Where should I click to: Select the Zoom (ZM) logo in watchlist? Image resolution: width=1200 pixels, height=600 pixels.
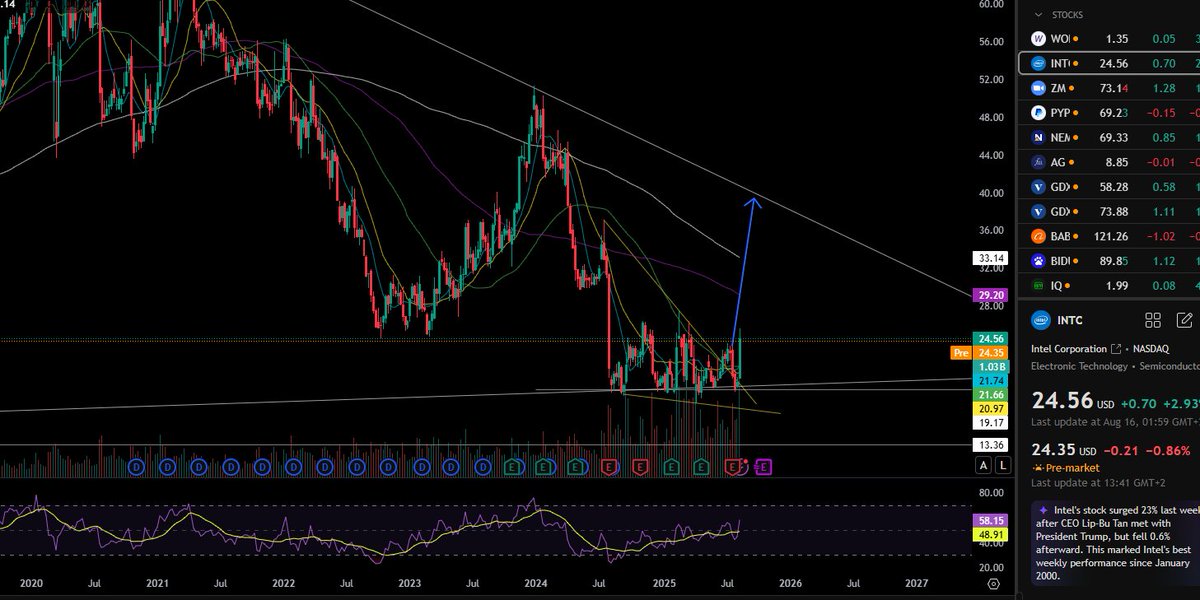[x=1038, y=88]
